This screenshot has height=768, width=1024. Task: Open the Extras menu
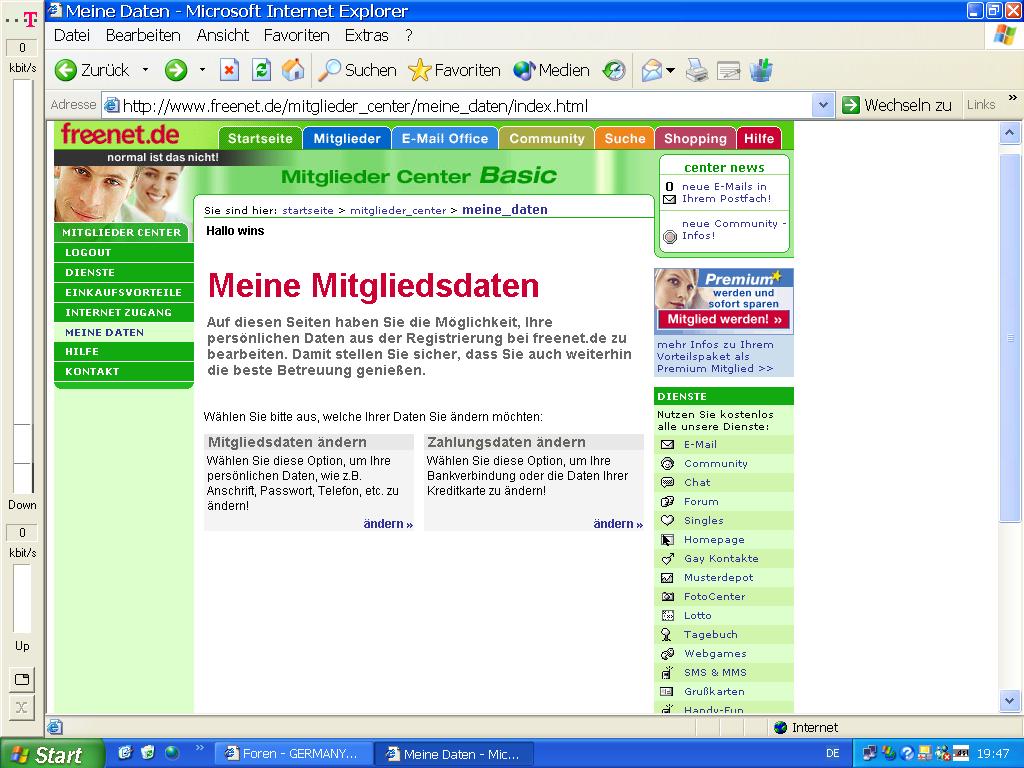tap(366, 35)
